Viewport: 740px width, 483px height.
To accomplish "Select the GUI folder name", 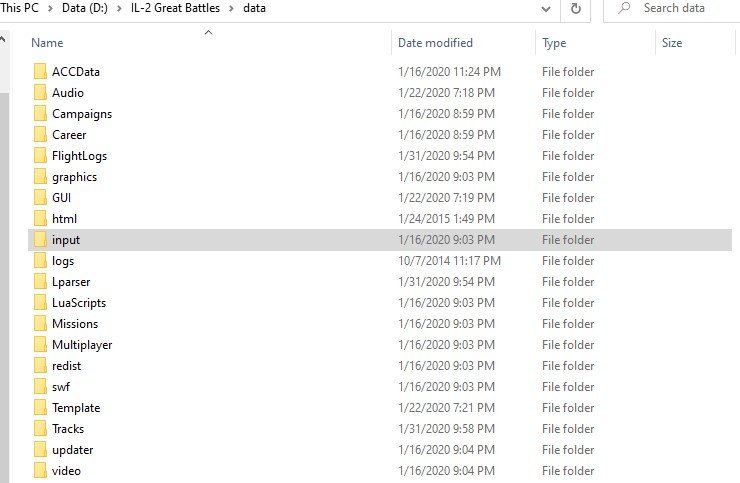I will pyautogui.click(x=61, y=197).
